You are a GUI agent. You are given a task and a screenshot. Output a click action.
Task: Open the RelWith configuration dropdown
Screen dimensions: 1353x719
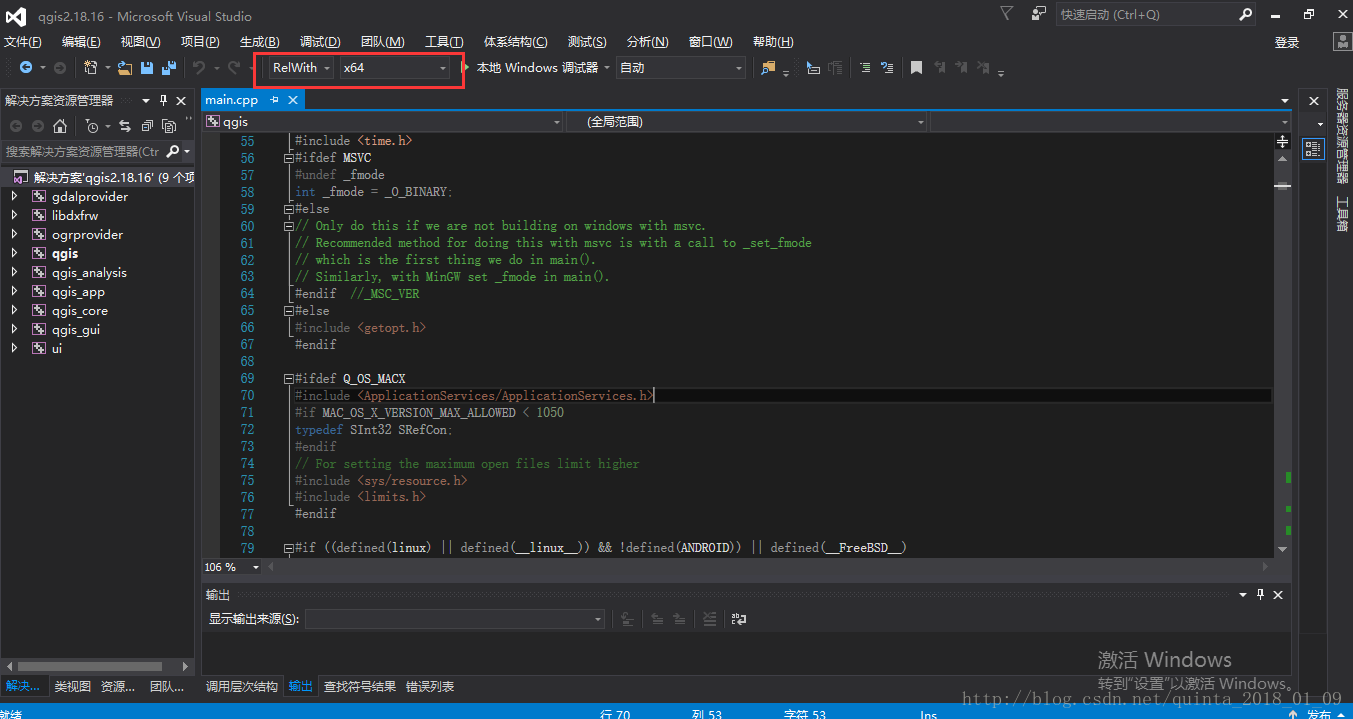302,67
